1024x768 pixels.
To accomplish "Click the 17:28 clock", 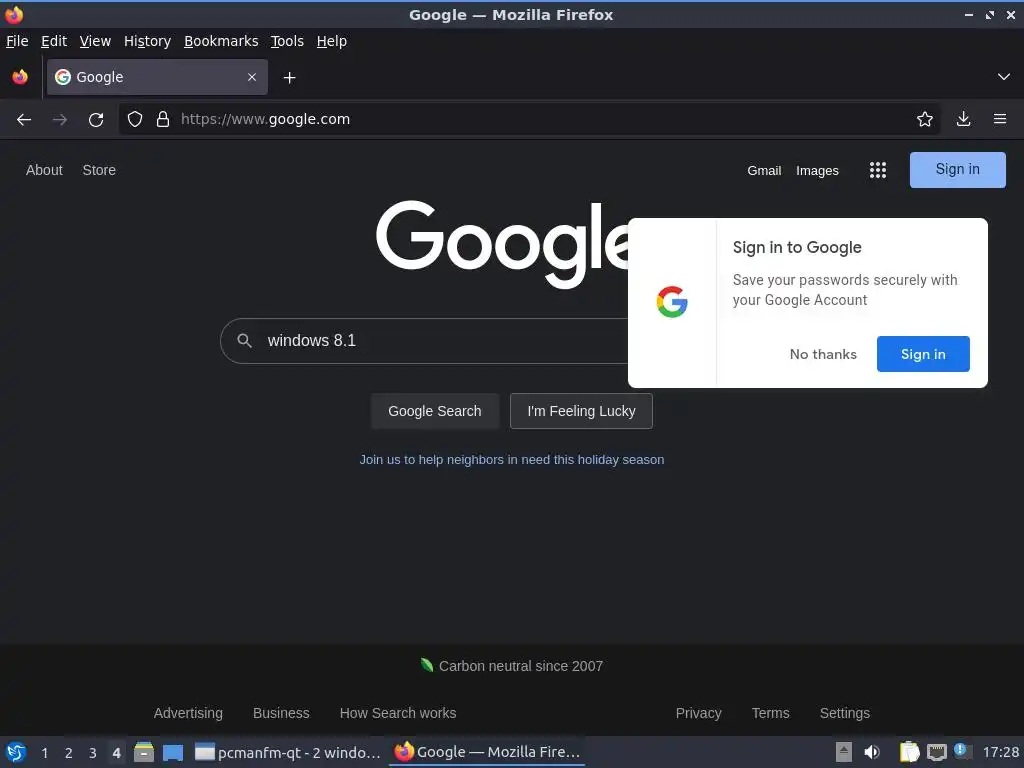I will 1000,752.
